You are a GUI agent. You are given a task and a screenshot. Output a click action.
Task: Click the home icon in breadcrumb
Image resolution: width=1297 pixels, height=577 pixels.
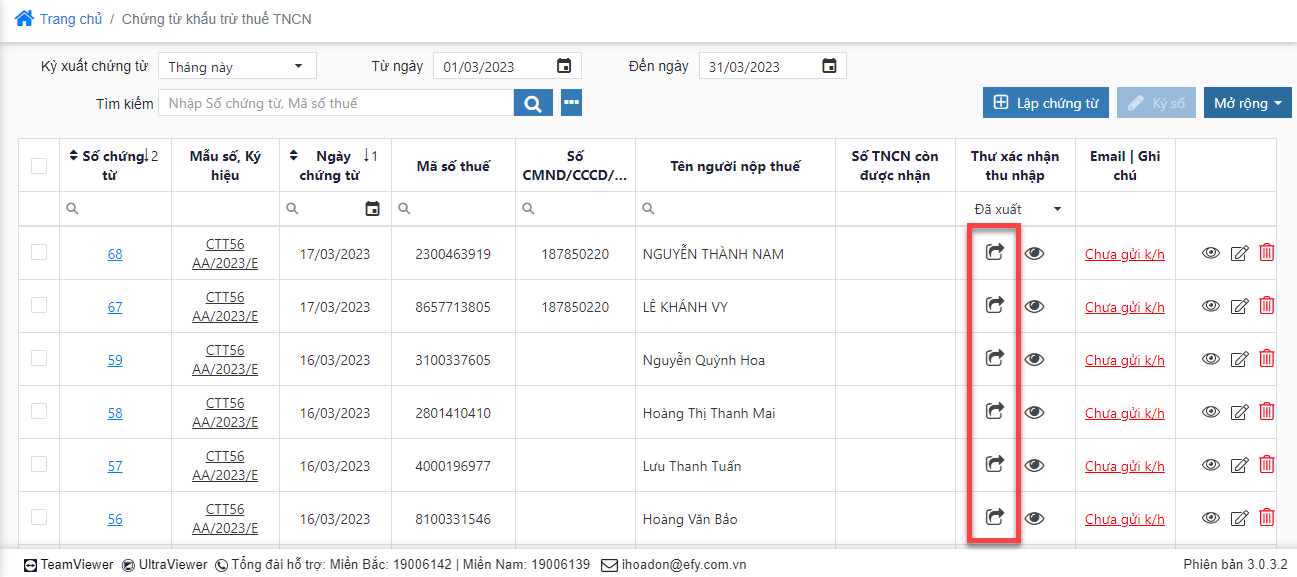(24, 18)
